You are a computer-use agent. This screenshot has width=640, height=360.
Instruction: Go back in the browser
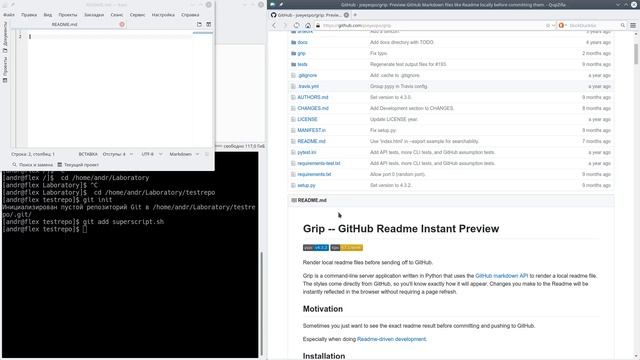(274, 25)
